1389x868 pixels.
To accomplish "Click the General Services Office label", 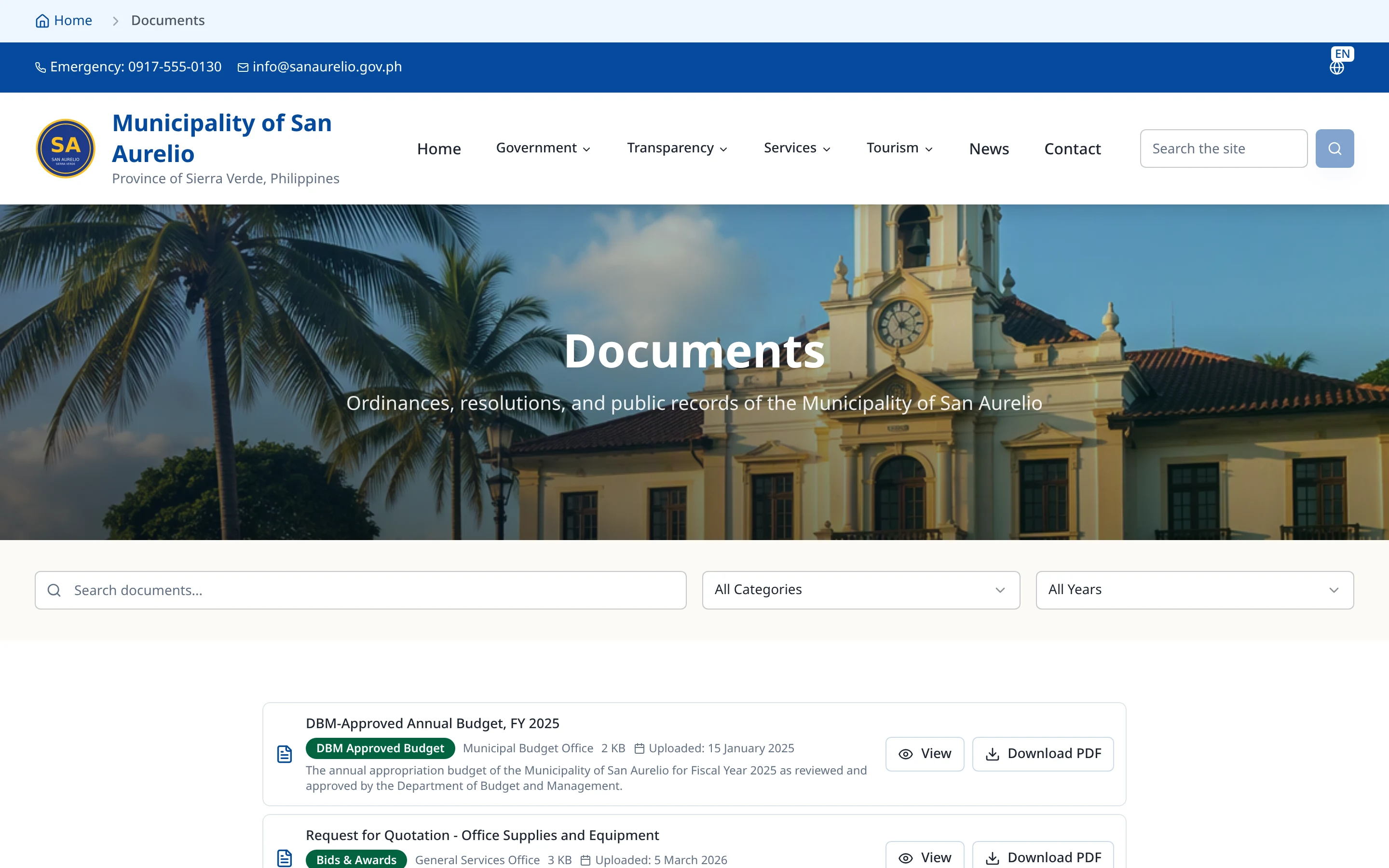I will (477, 860).
